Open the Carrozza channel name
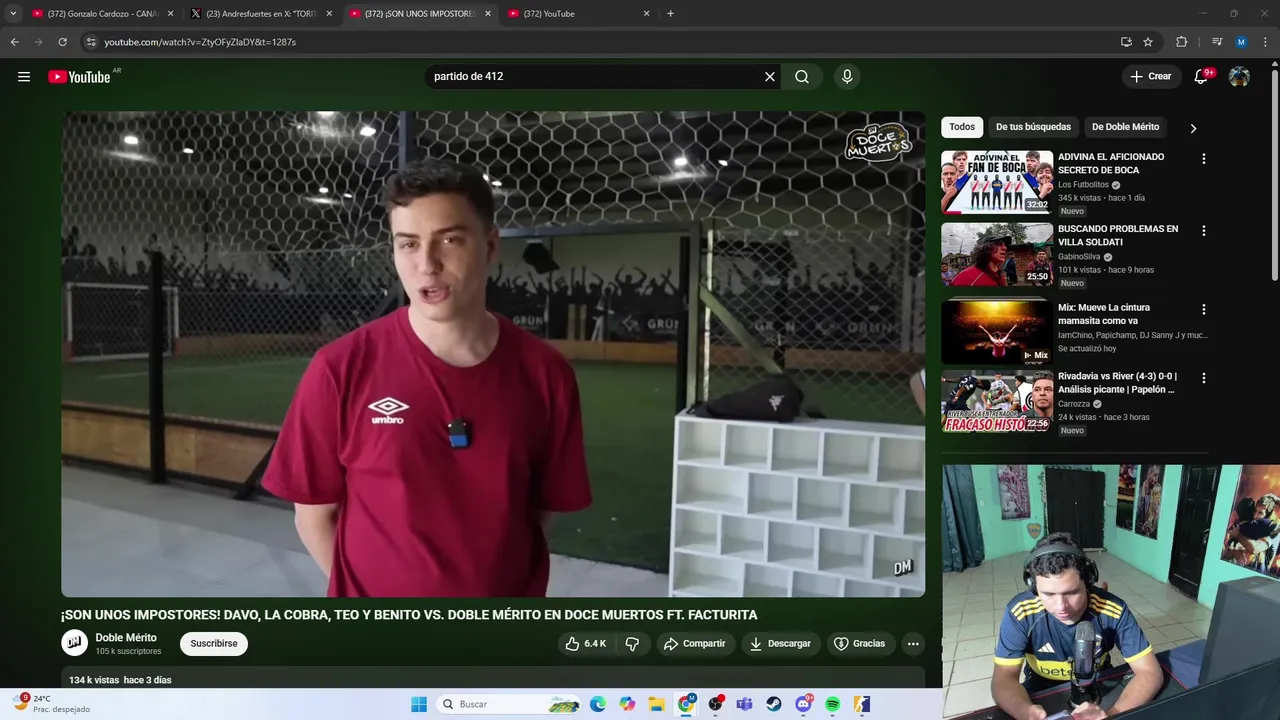1280x720 pixels. click(x=1074, y=404)
